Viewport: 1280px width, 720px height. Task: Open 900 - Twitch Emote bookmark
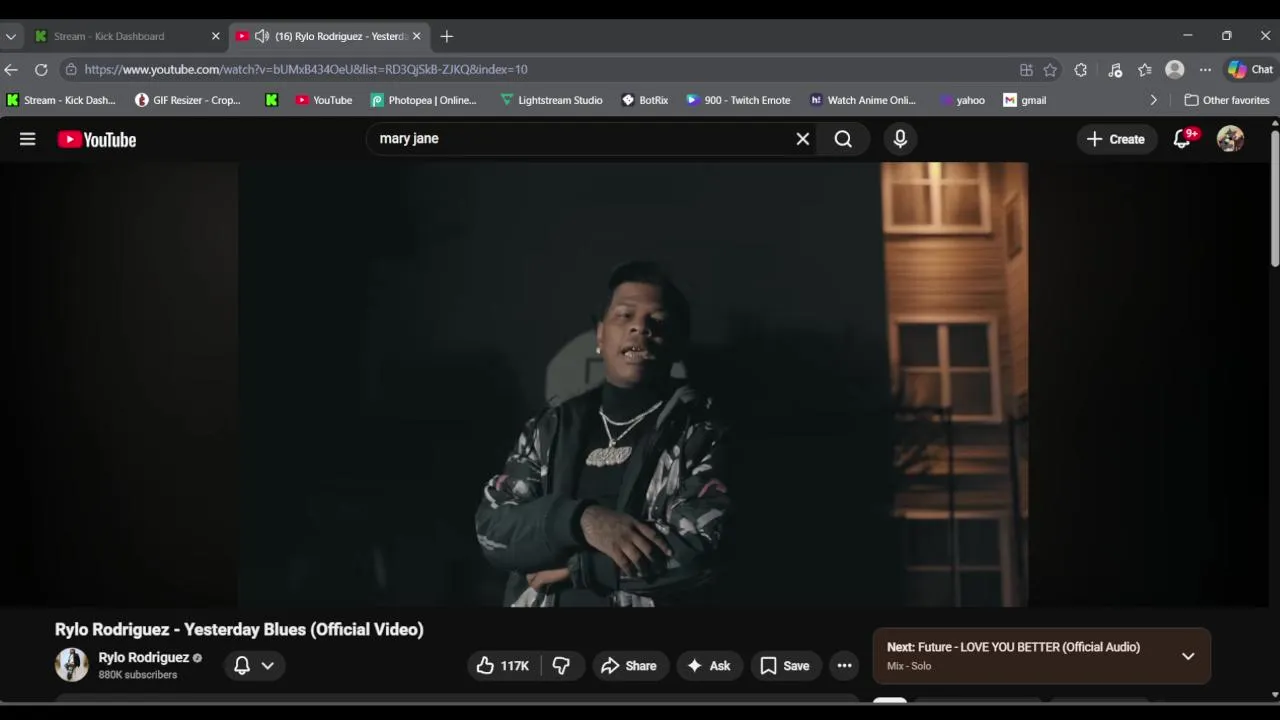738,100
